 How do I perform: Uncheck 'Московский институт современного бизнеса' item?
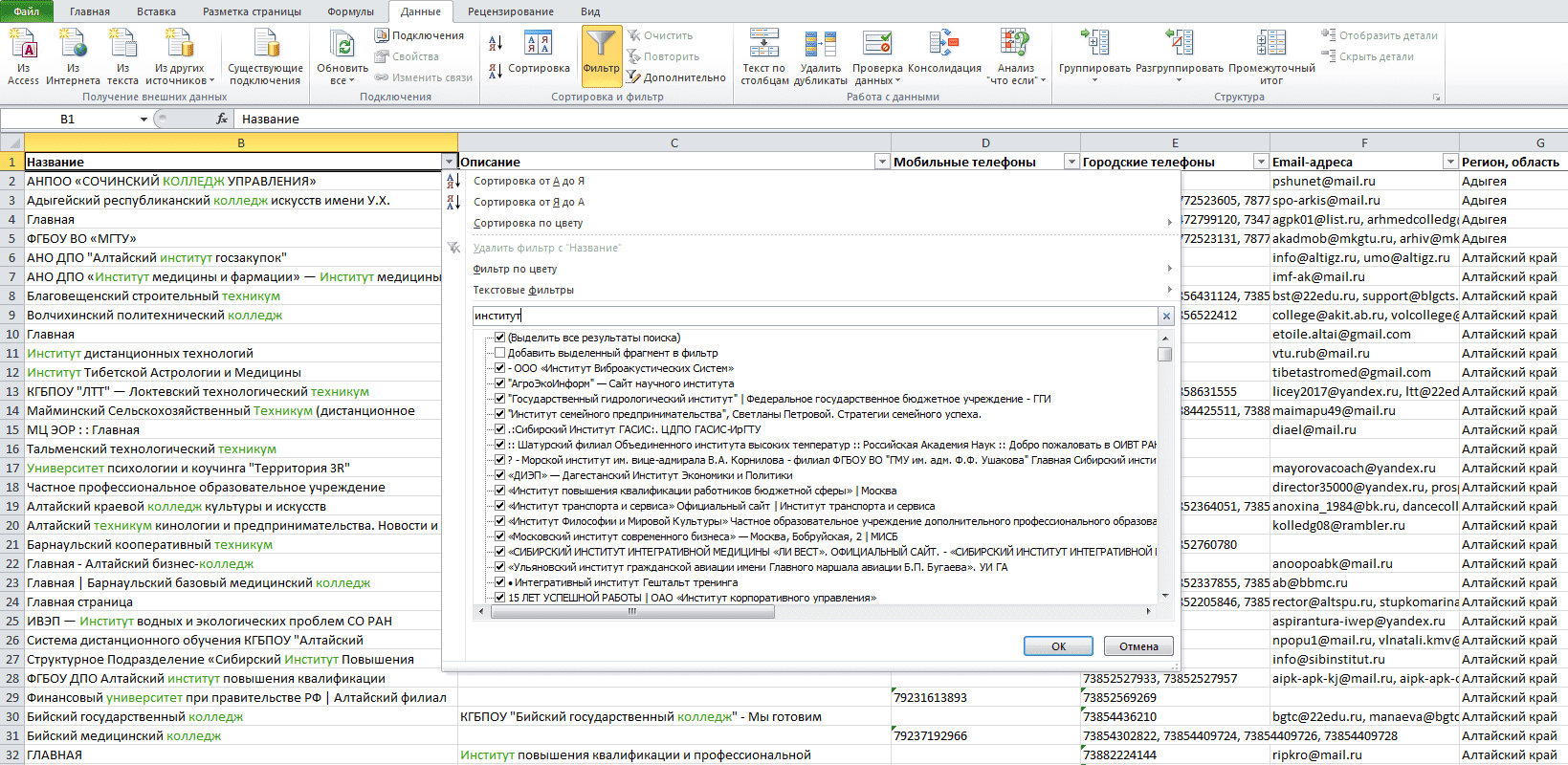(499, 536)
